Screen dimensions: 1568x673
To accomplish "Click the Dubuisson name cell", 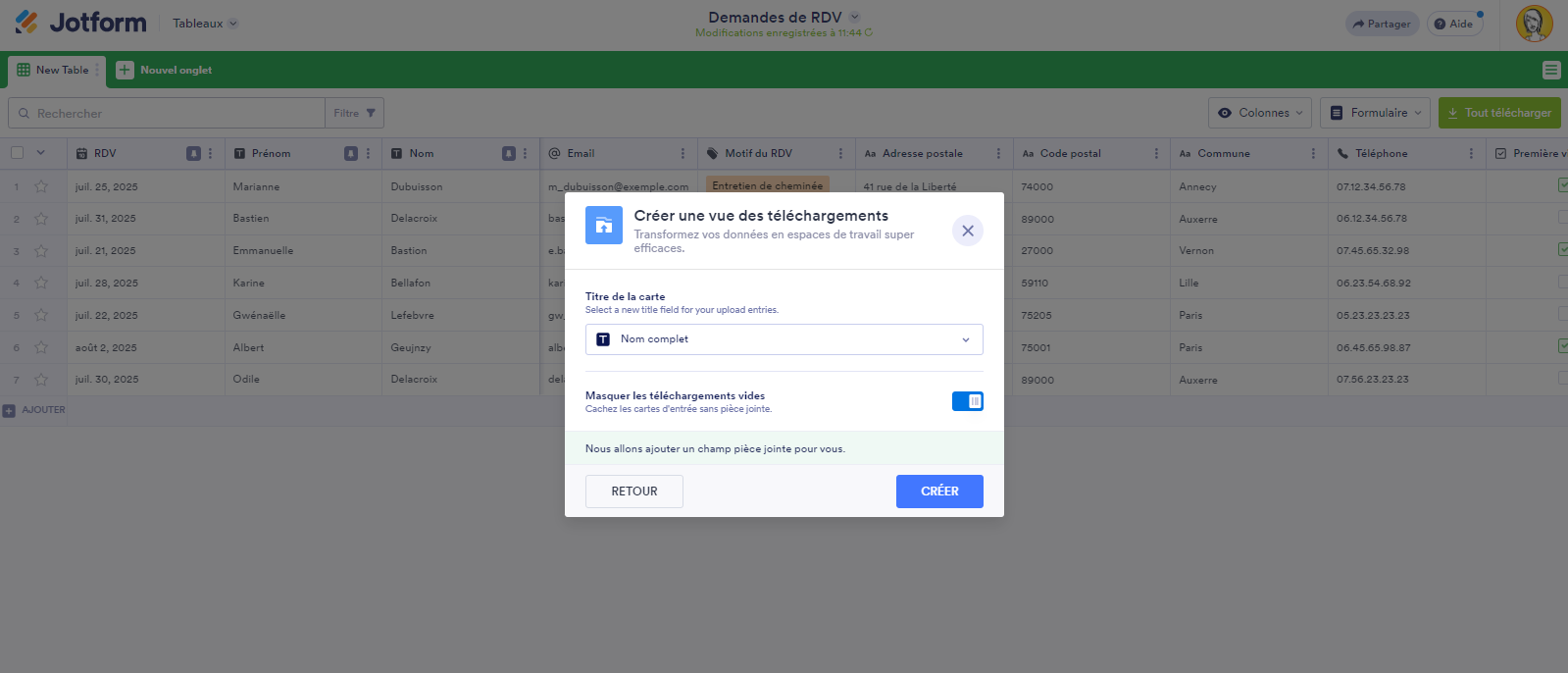I will point(461,186).
